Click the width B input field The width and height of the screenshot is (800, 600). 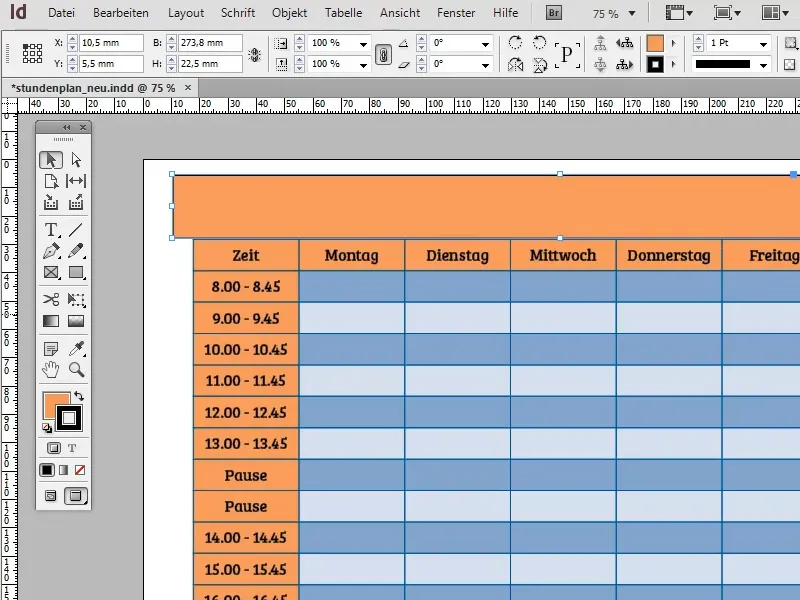click(x=210, y=43)
